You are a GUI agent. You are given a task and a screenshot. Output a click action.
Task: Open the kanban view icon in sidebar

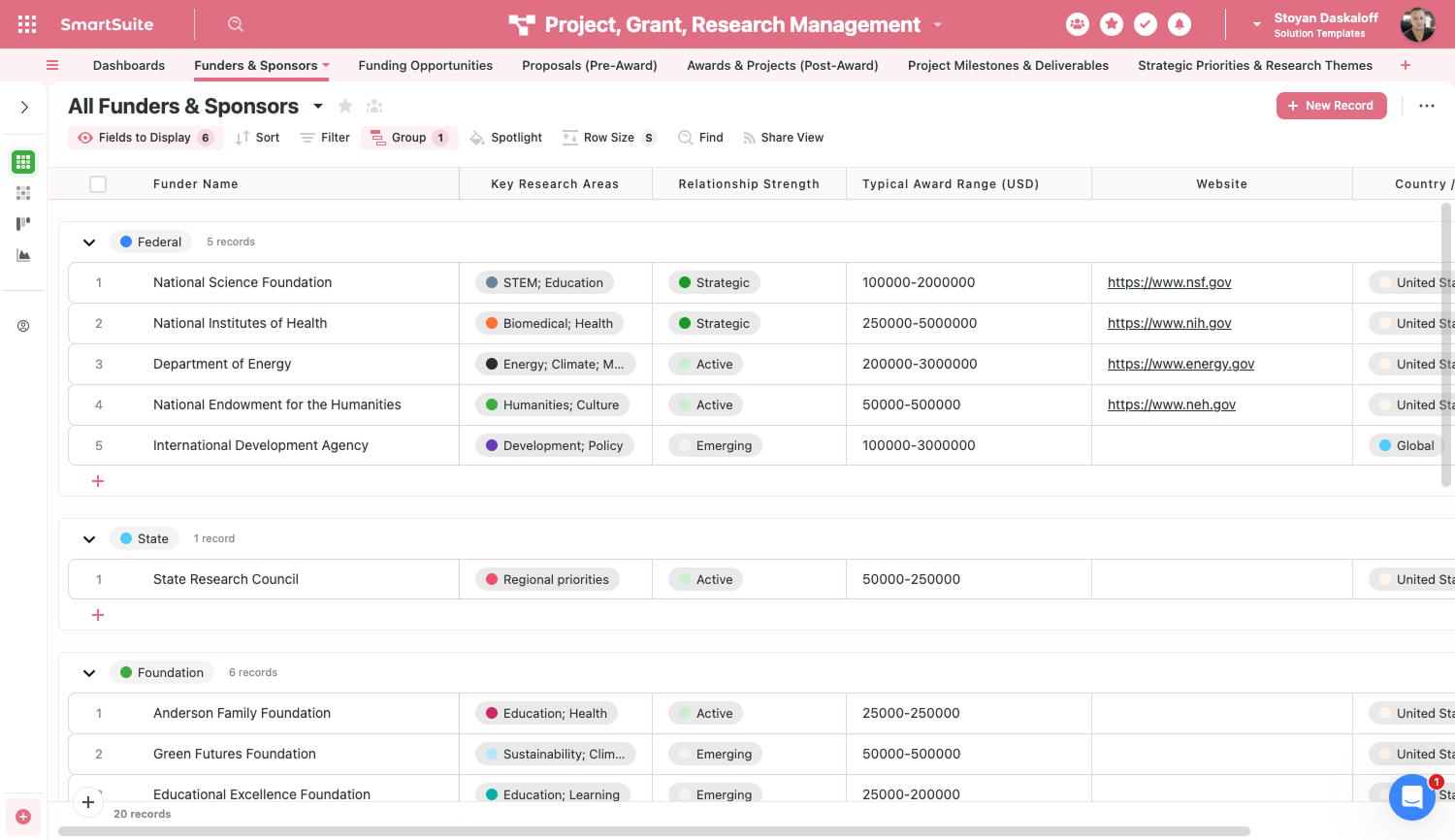pos(23,224)
